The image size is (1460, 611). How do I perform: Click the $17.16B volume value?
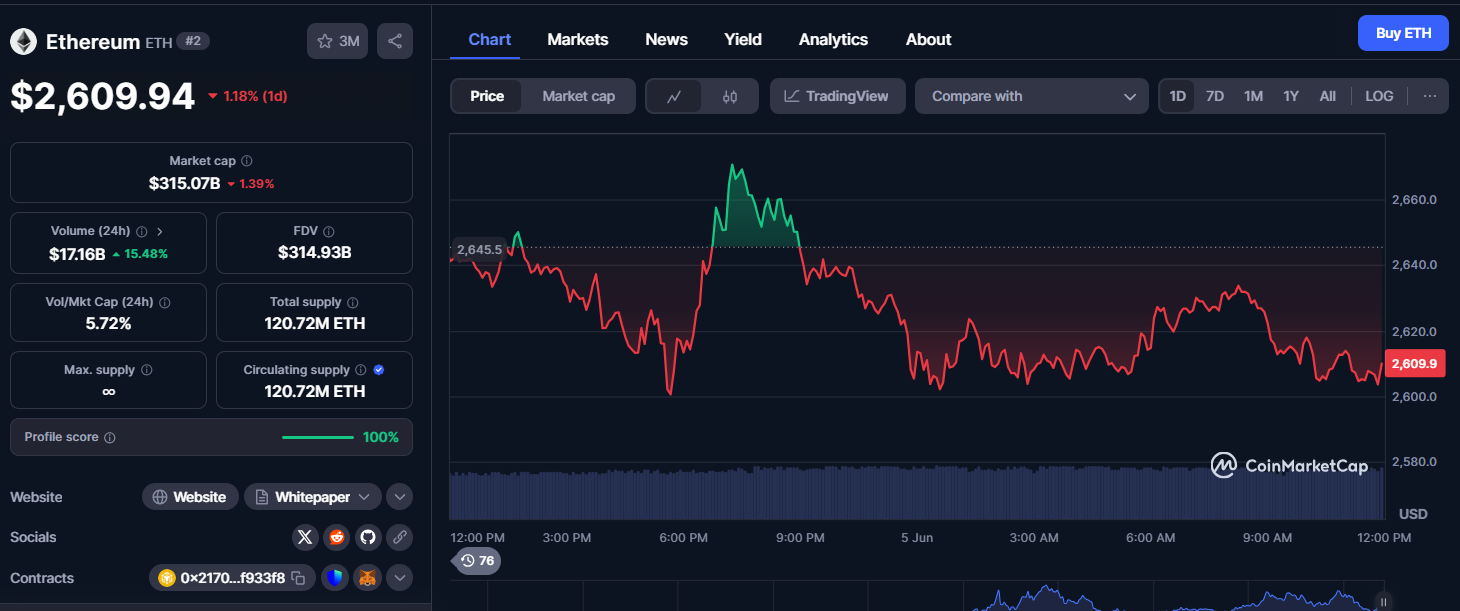77,254
